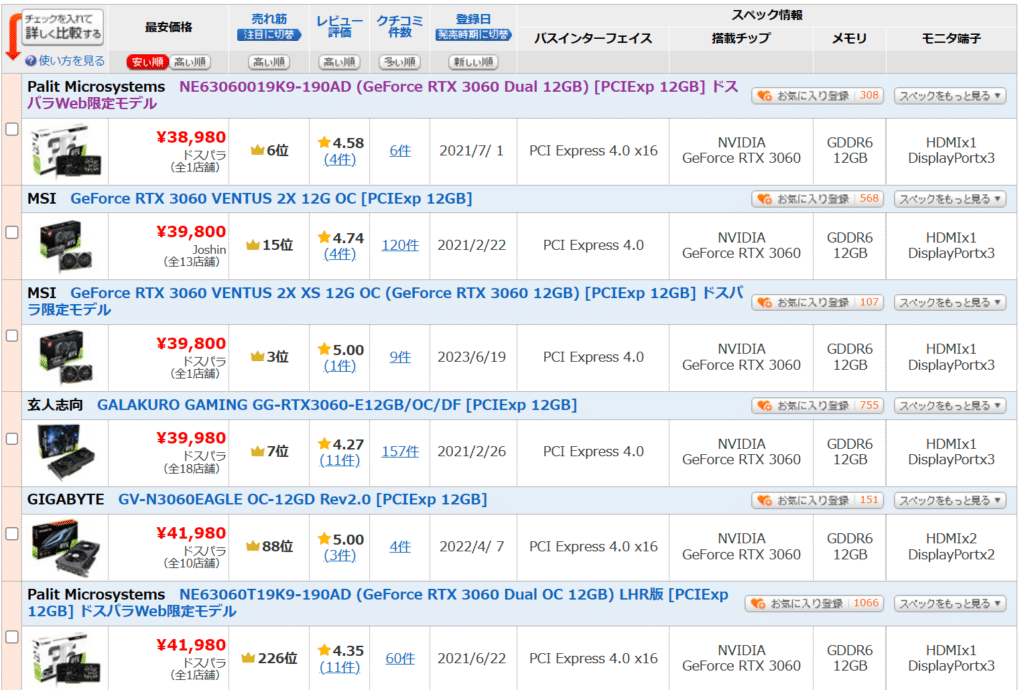Open the ¥39,800 Joshin price link
Image resolution: width=1024 pixels, height=690 pixels.
[x=191, y=232]
